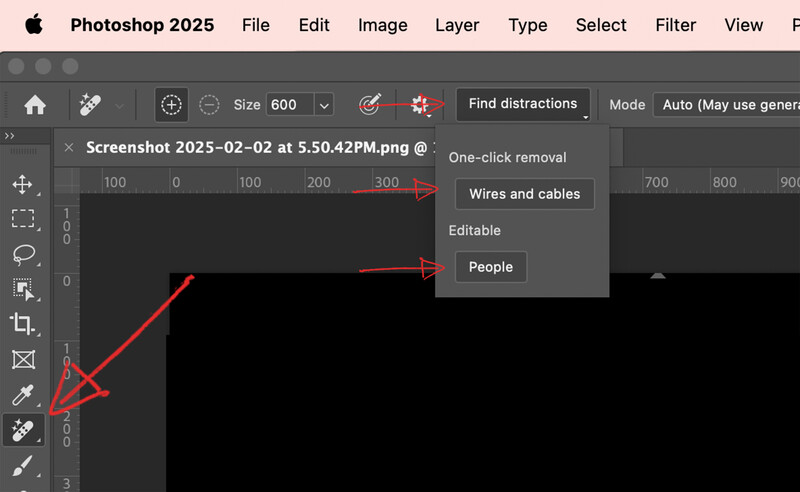This screenshot has width=800, height=492.
Task: Select add-to-brush-stroke mode (plus circle)
Action: point(171,105)
